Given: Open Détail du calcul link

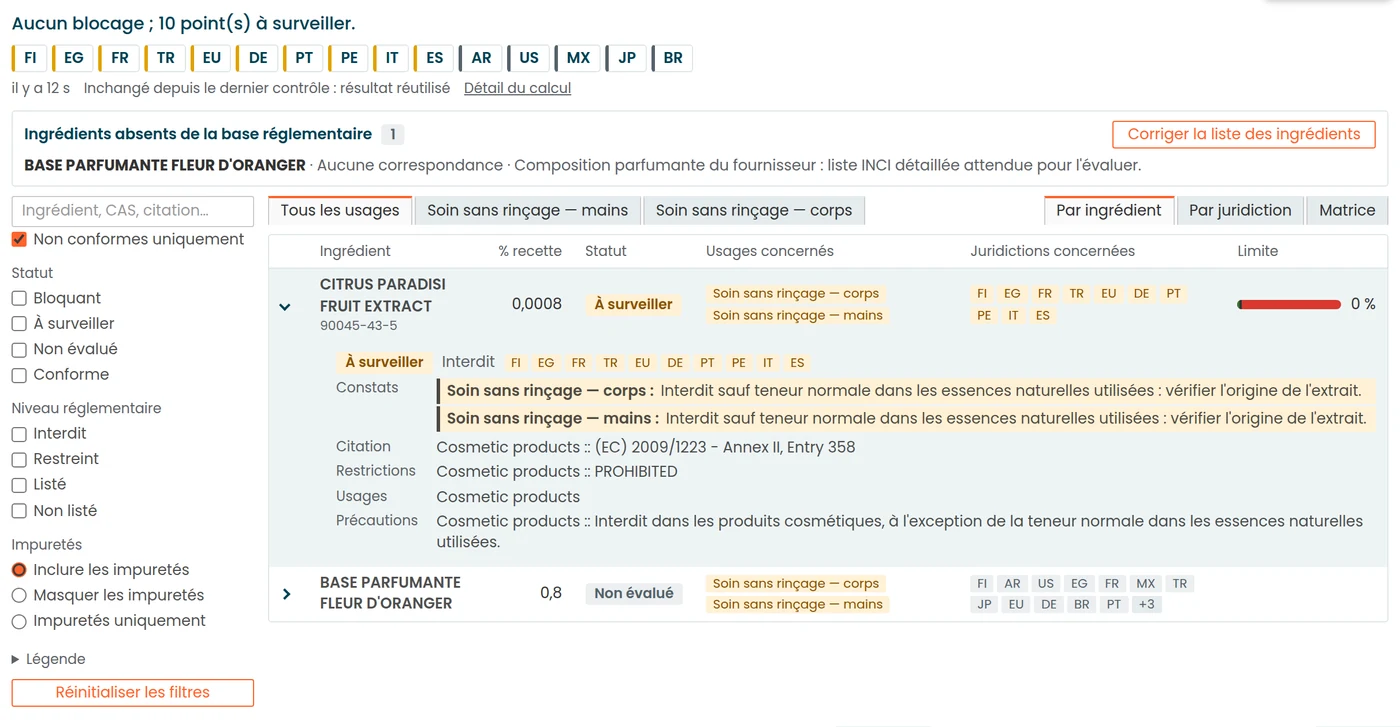Looking at the screenshot, I should coord(517,88).
